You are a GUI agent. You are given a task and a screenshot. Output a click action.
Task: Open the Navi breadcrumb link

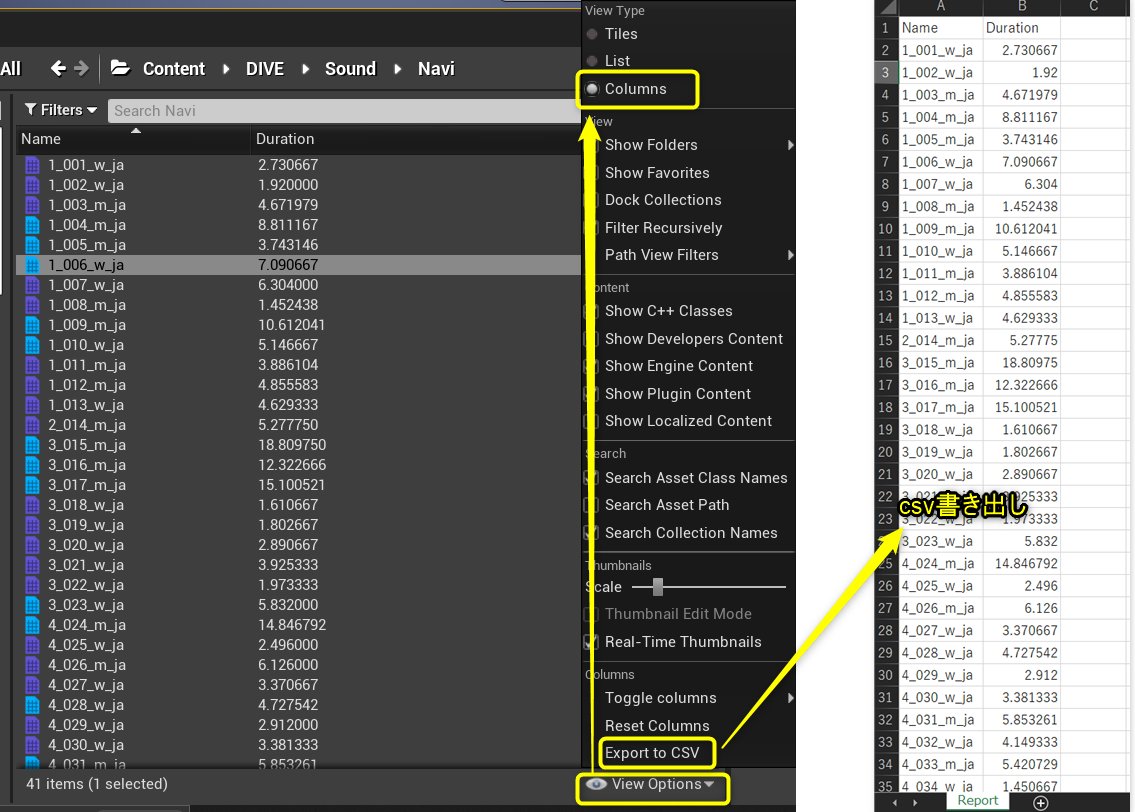[x=436, y=68]
